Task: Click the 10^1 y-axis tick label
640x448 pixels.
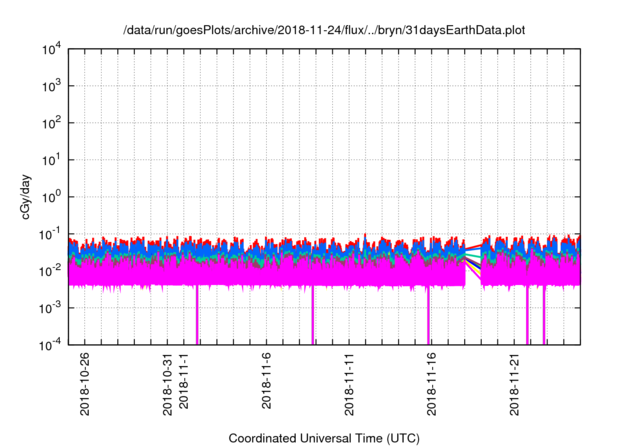Action: (x=52, y=160)
